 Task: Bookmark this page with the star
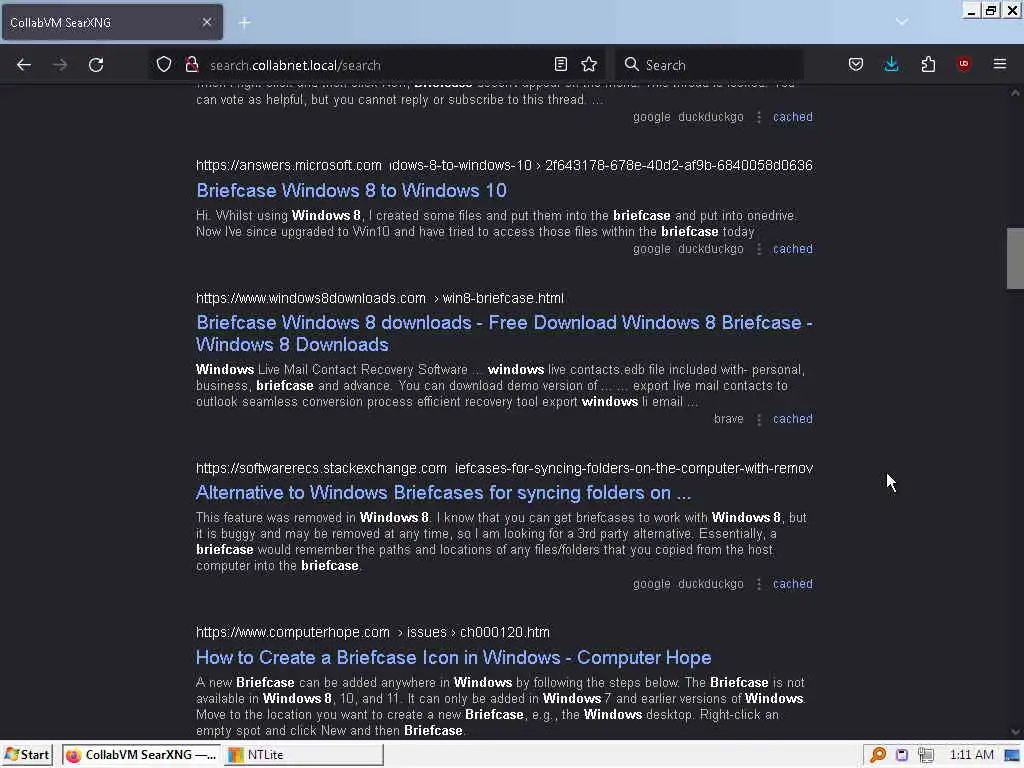coord(589,64)
